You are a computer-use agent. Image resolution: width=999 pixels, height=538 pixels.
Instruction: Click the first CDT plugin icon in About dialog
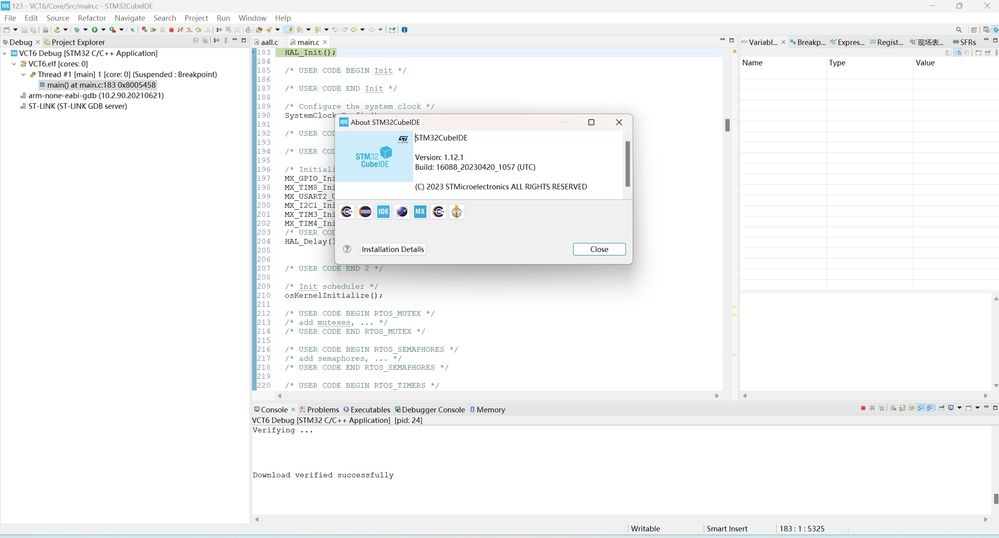coord(347,212)
